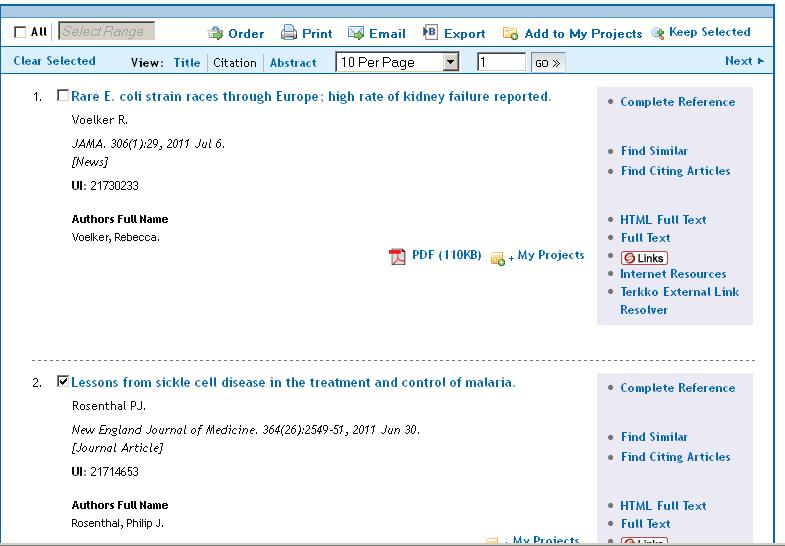The image size is (785, 546).
Task: Click the Order icon in toolbar
Action: [215, 33]
